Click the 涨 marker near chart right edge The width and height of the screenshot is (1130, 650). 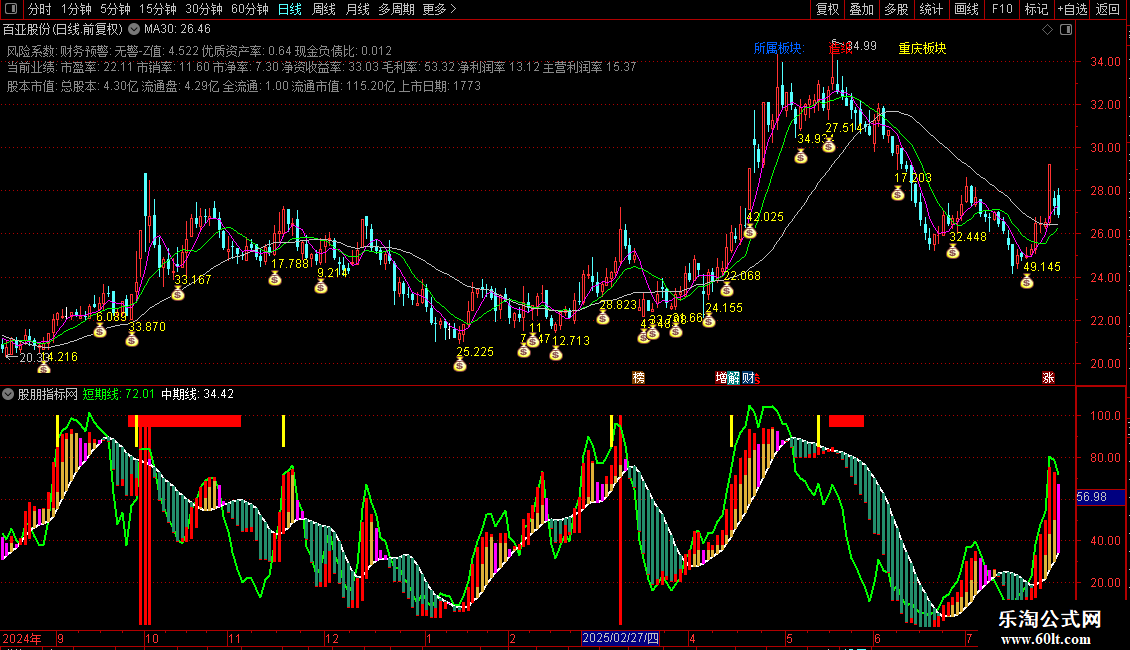(1049, 378)
